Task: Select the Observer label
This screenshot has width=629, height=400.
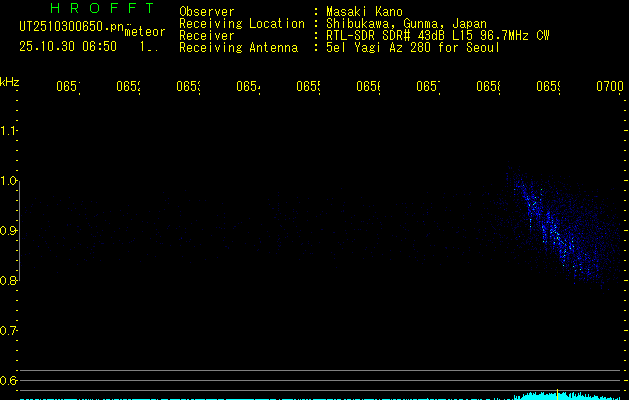Action: click(207, 11)
